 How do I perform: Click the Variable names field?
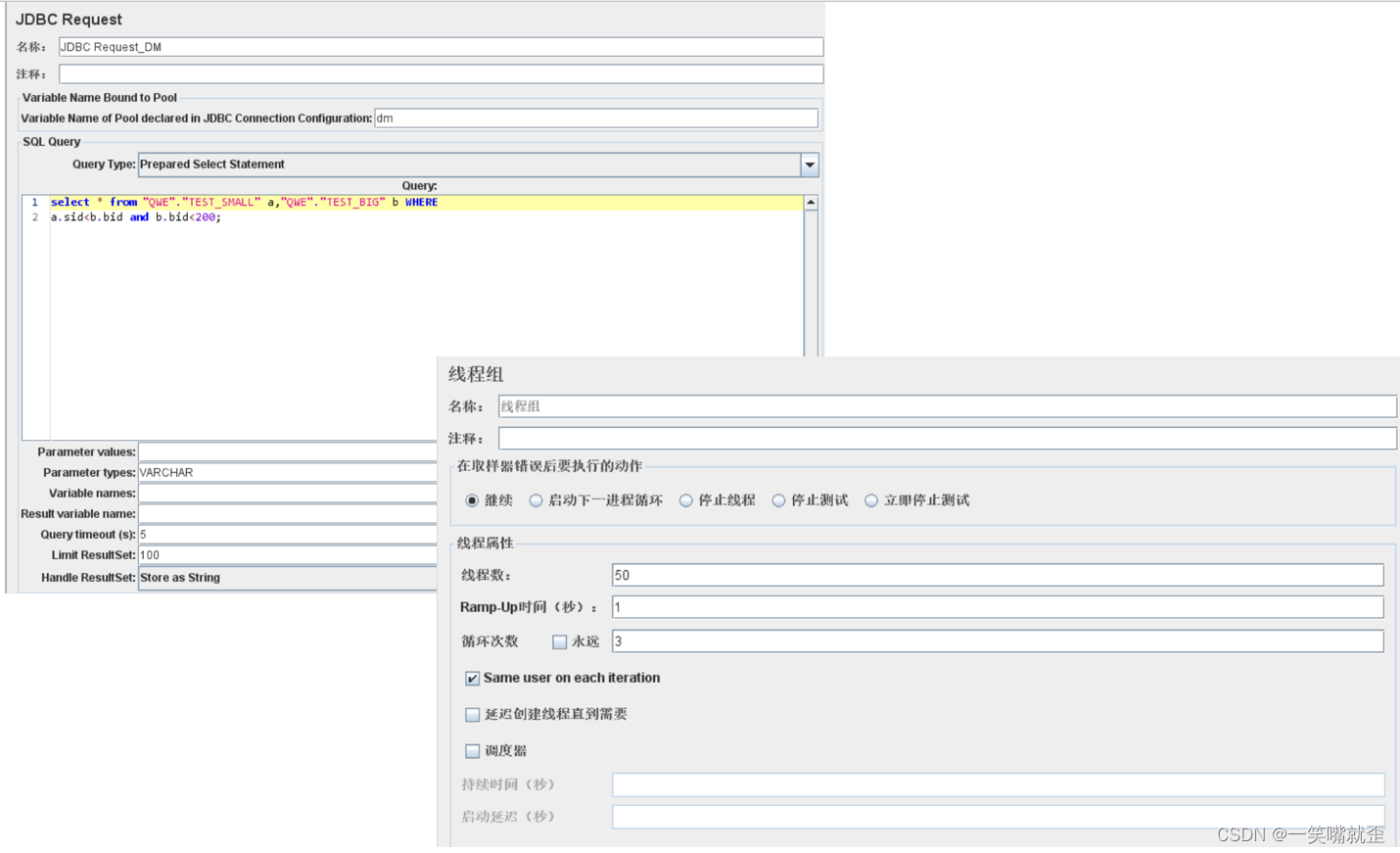click(287, 493)
